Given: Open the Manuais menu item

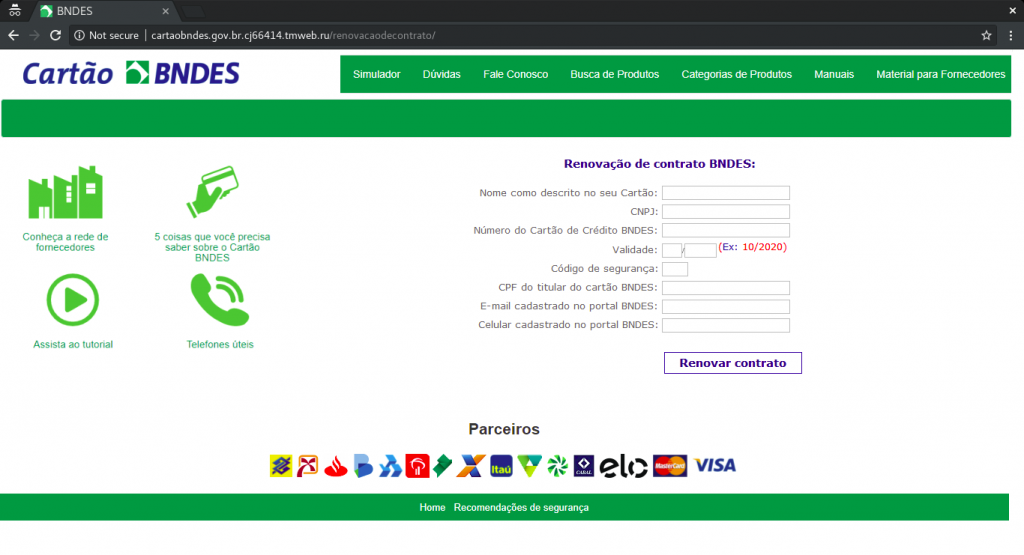Looking at the screenshot, I should (x=833, y=74).
